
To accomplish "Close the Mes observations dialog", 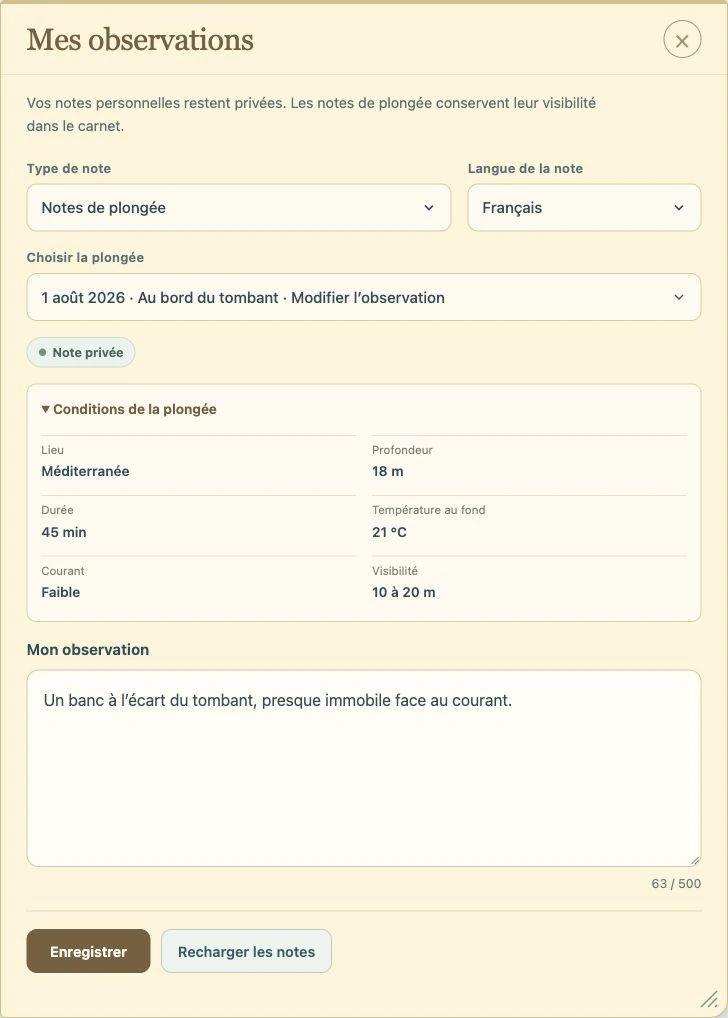I will tap(682, 40).
